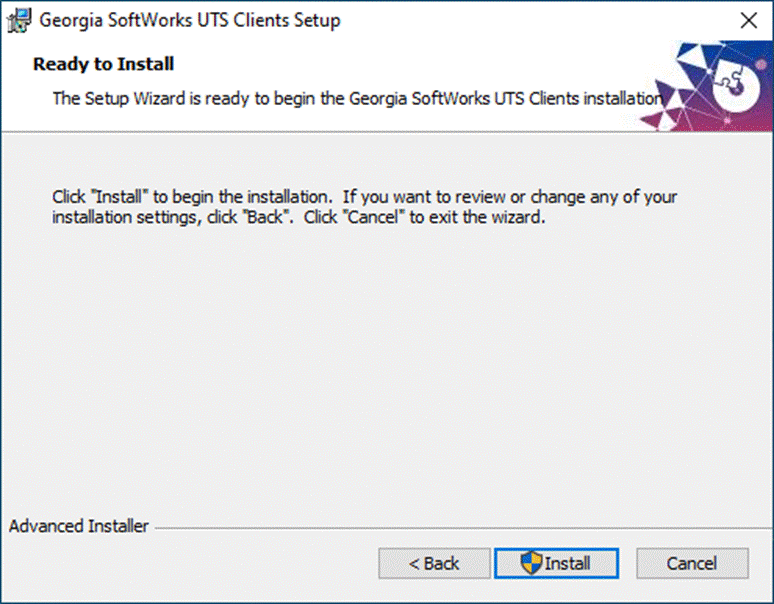The width and height of the screenshot is (774, 604).
Task: Close the setup window with X
Action: 748,21
